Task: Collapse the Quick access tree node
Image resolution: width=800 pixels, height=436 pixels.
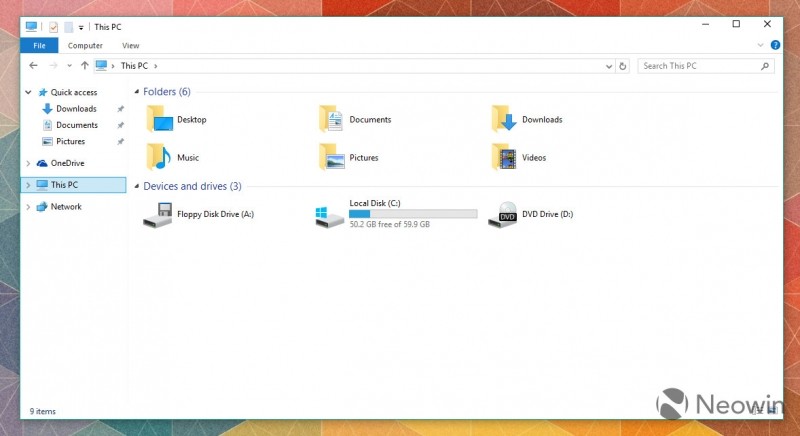Action: (28, 92)
